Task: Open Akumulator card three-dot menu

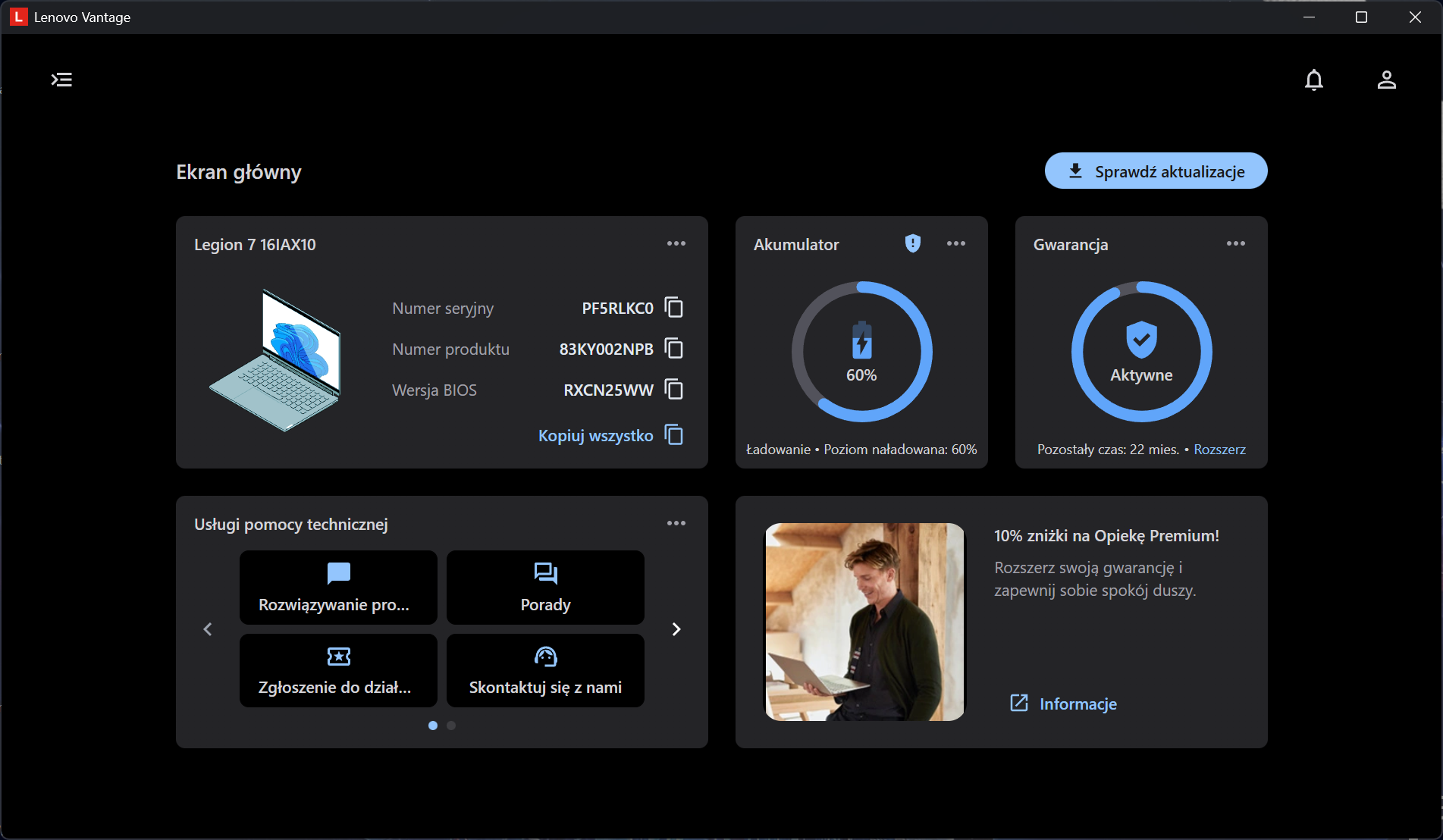Action: 955,243
